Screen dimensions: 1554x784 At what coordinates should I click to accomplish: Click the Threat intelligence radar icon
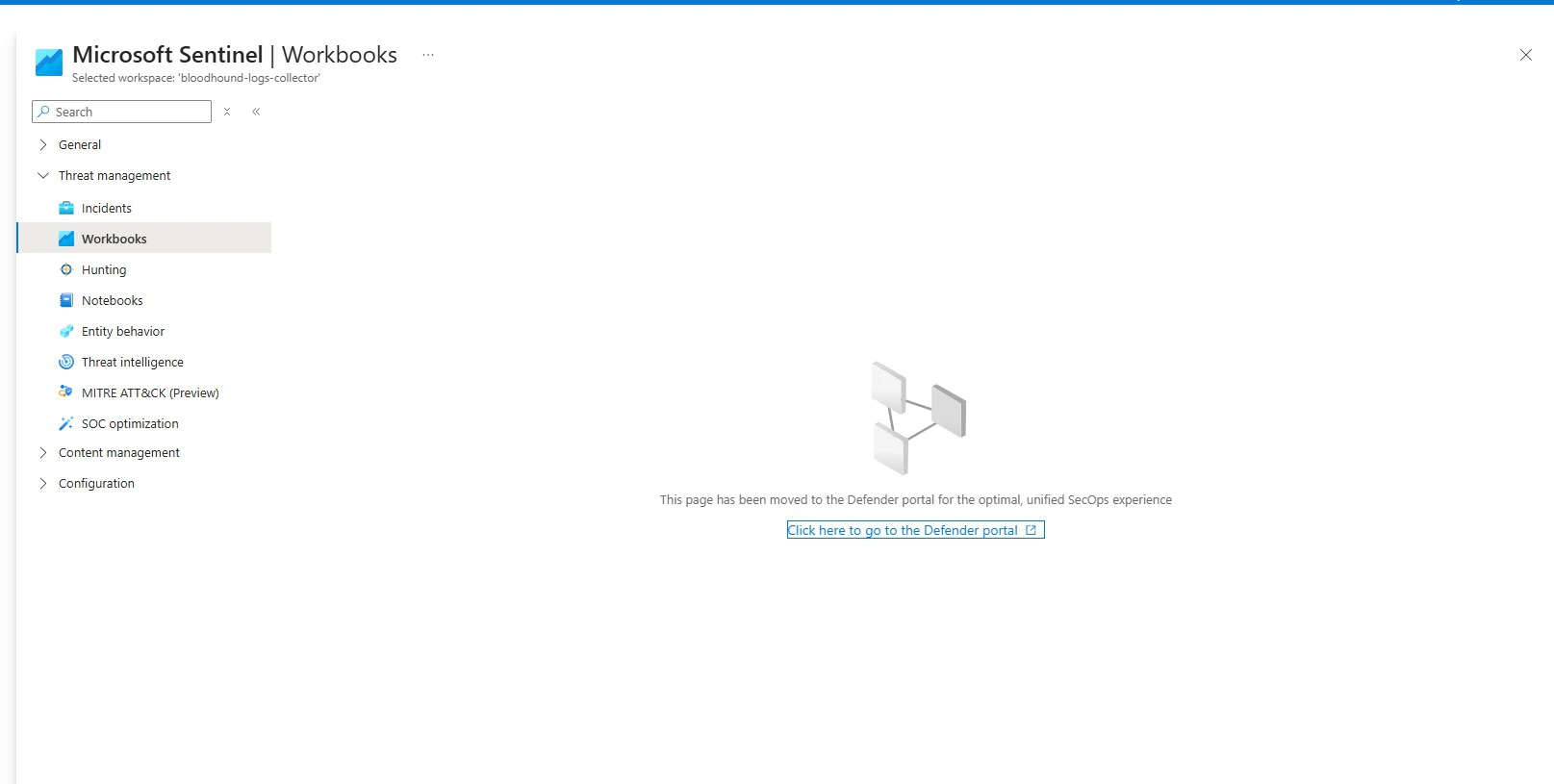66,362
